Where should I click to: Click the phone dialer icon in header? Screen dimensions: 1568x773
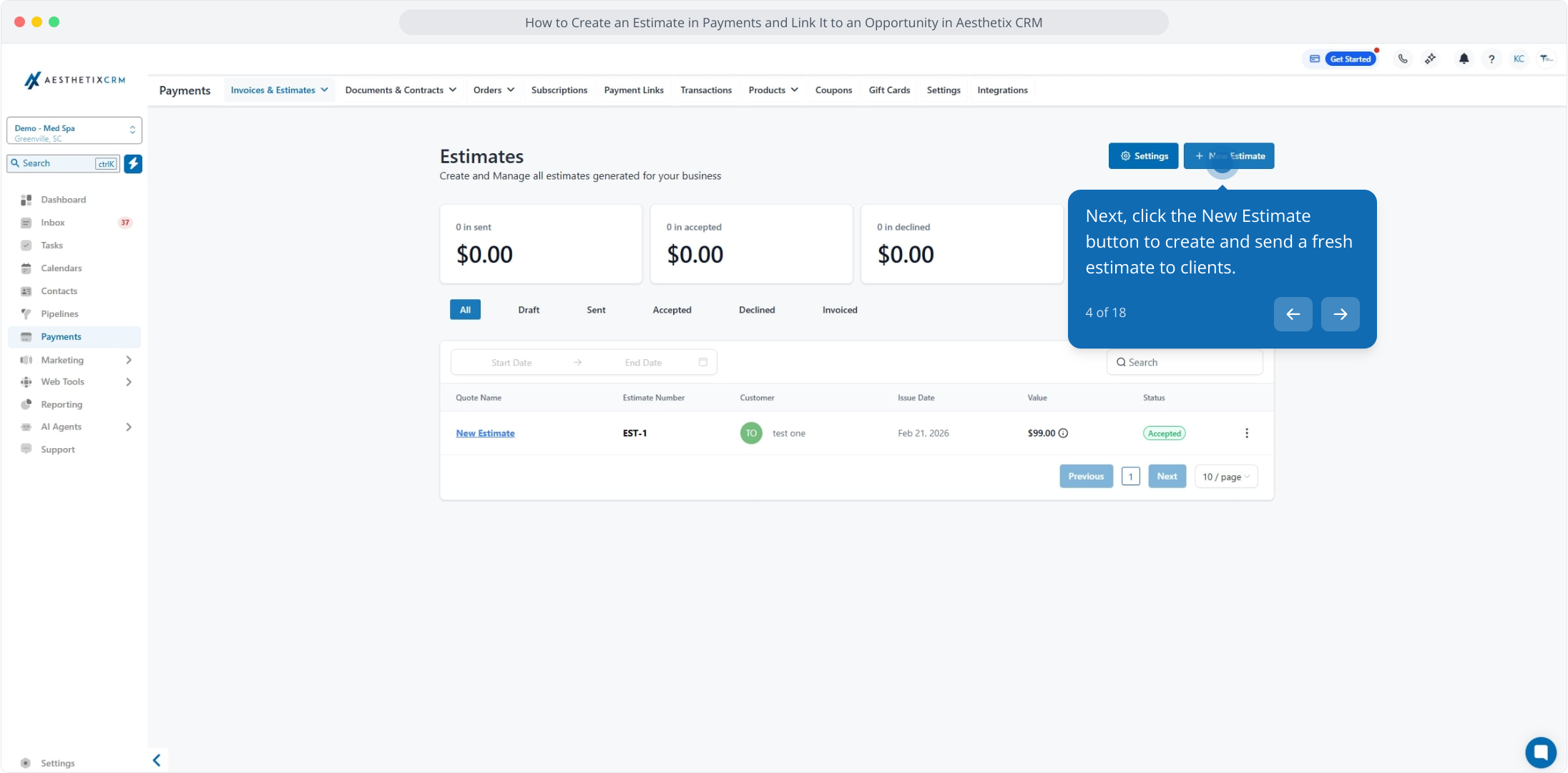[1403, 59]
